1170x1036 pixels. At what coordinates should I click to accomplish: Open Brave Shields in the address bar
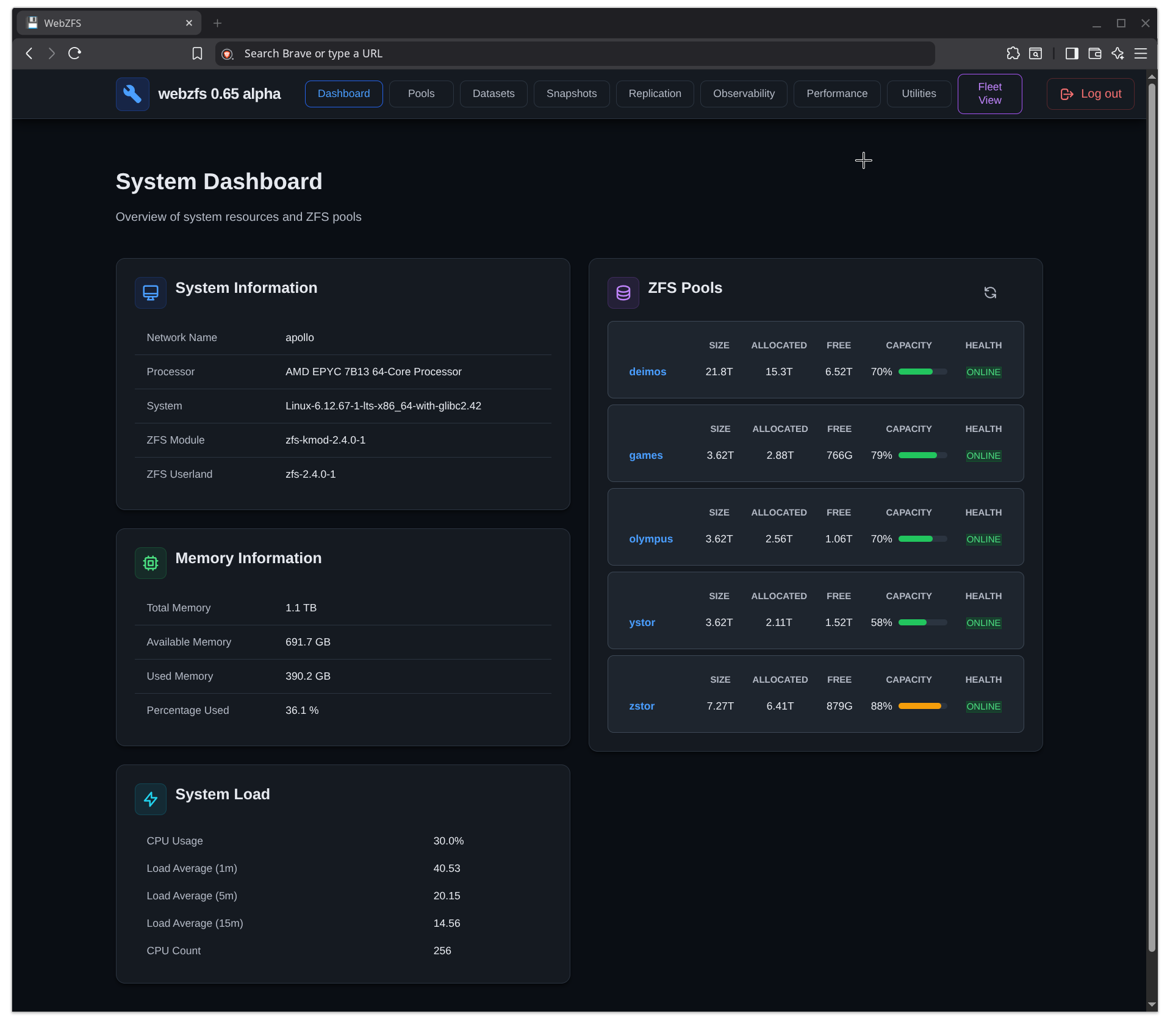click(228, 54)
